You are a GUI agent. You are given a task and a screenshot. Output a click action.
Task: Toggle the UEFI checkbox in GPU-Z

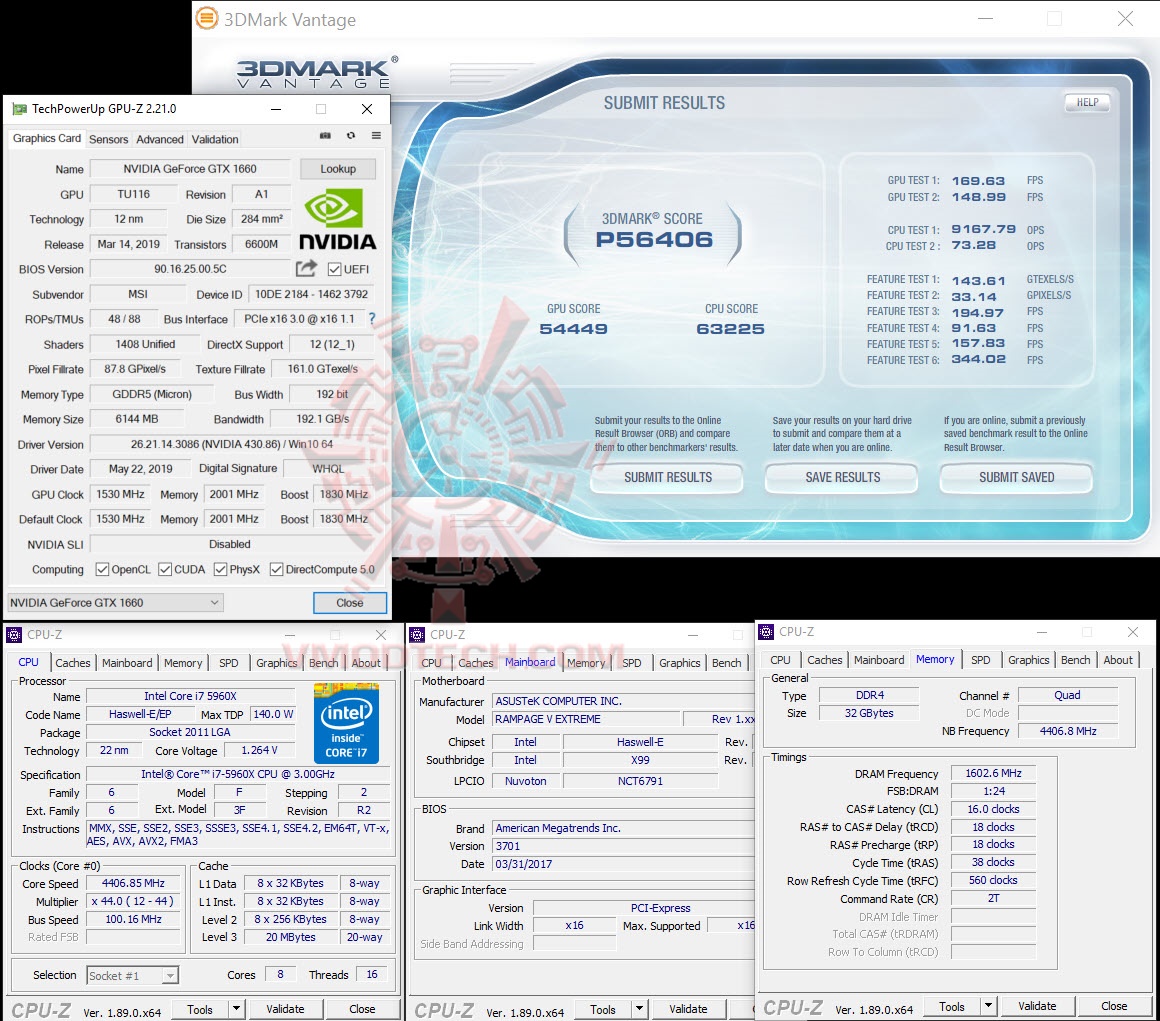tap(334, 269)
